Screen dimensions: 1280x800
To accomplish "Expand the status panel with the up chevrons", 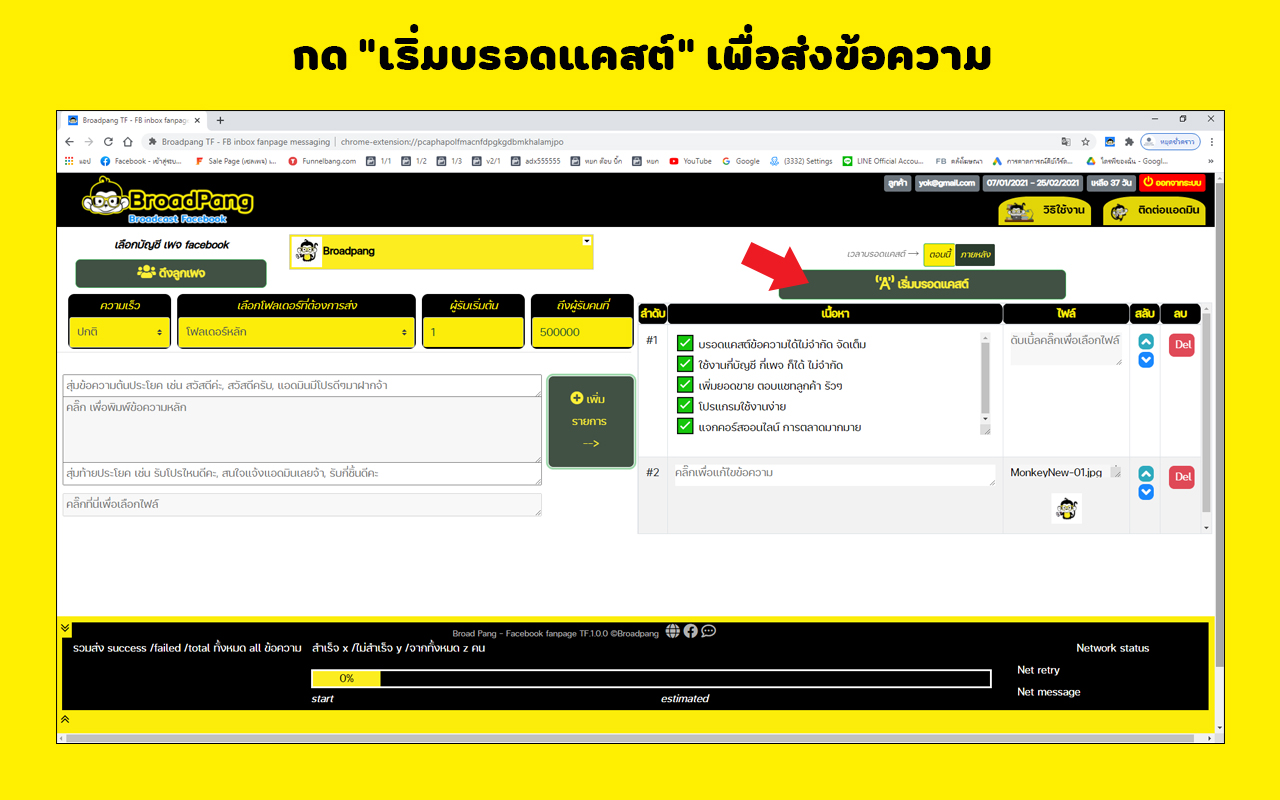I will [65, 719].
